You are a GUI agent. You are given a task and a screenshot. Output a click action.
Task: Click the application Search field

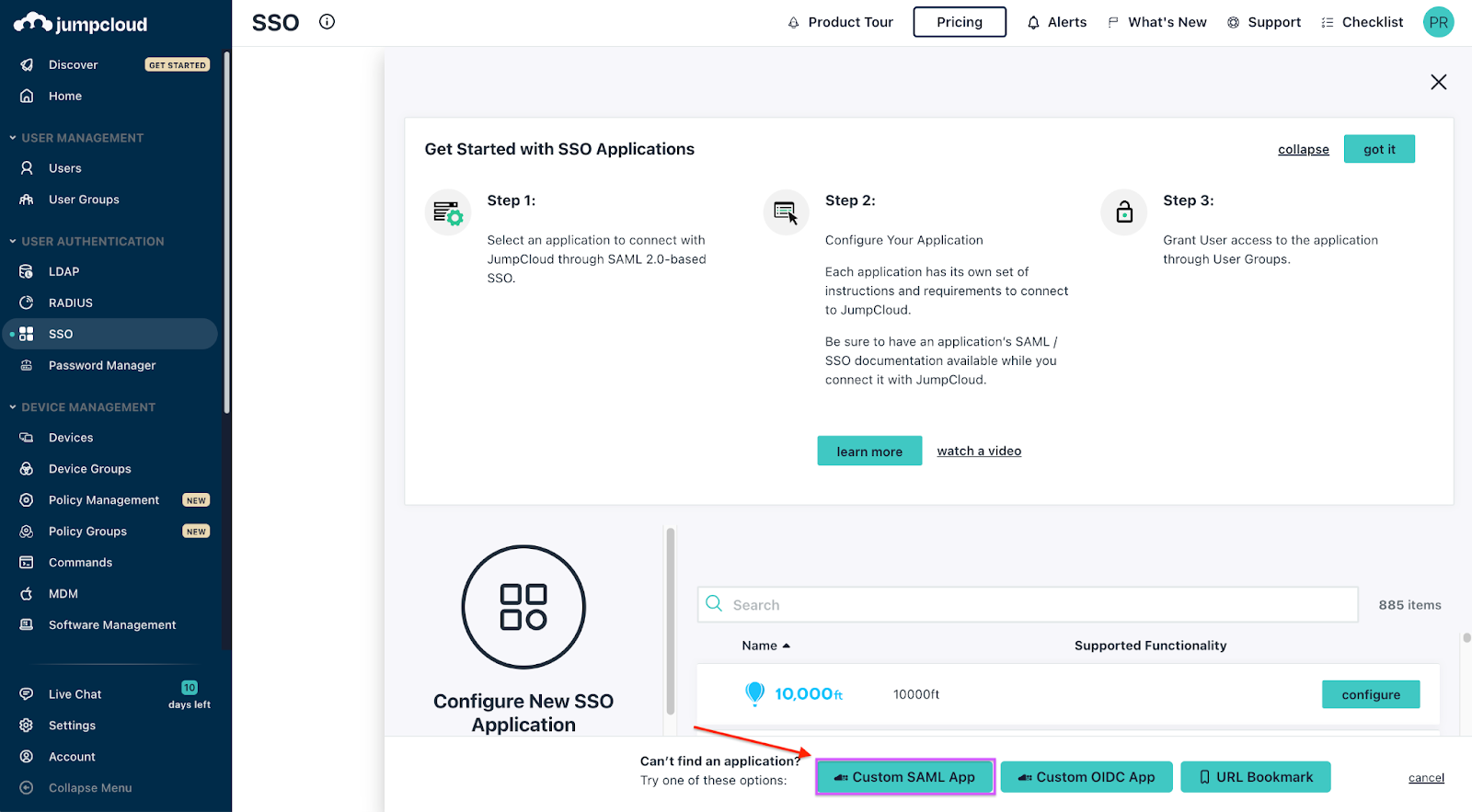[1027, 605]
